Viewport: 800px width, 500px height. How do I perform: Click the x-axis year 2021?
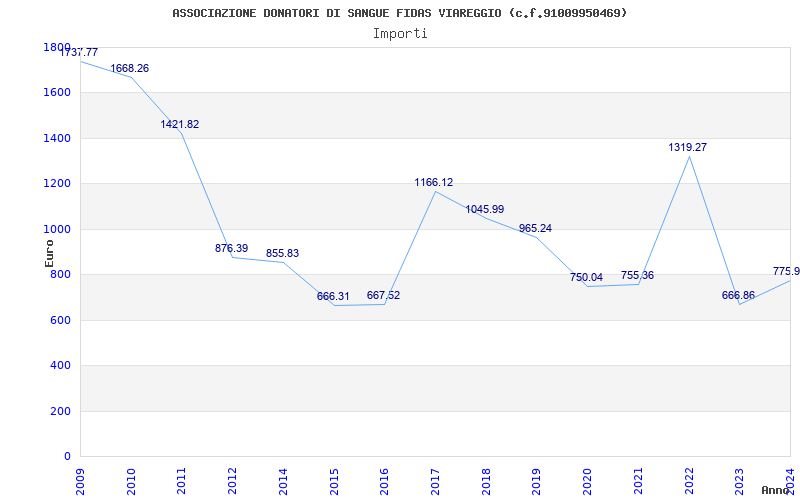point(638,482)
